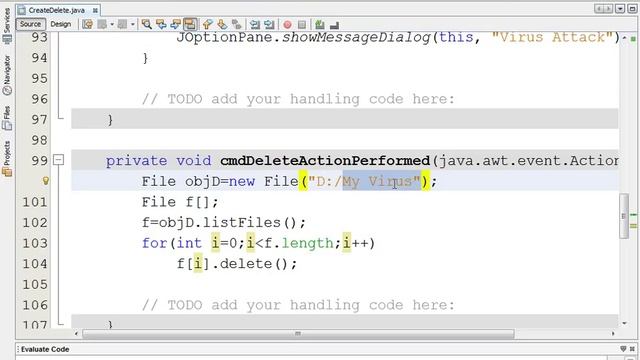640x360 pixels.
Task: Open the Services side panel
Action: 7,25
